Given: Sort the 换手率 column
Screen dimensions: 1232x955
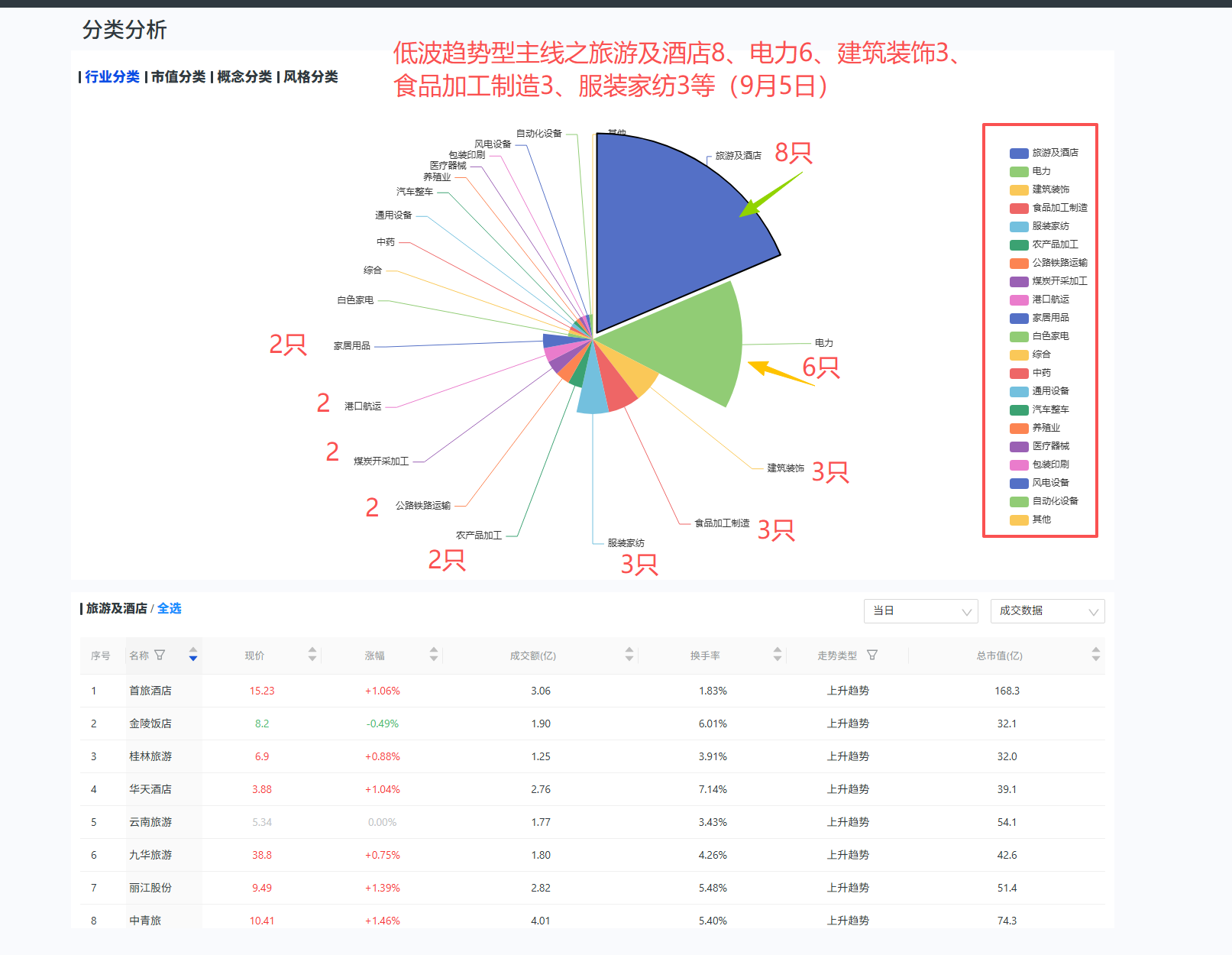Looking at the screenshot, I should (777, 655).
